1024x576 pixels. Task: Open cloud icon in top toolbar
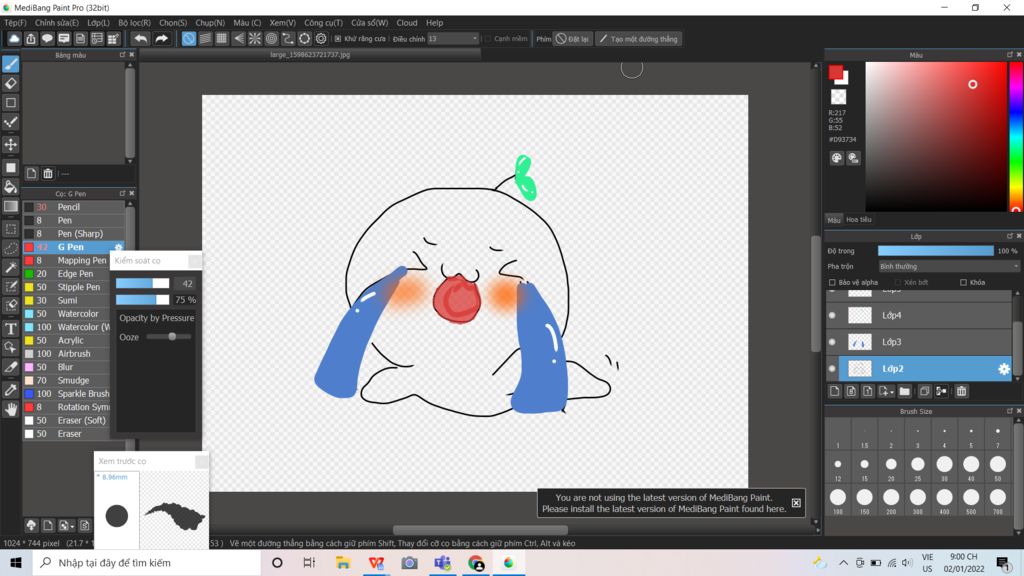pyautogui.click(x=14, y=39)
